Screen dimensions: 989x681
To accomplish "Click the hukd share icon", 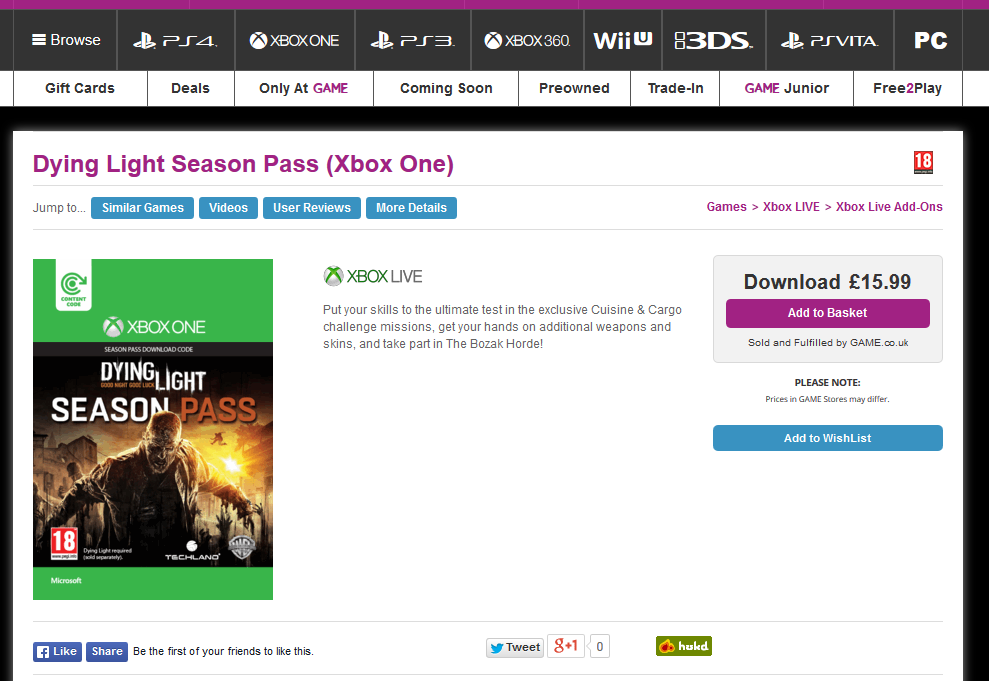I will click(684, 646).
